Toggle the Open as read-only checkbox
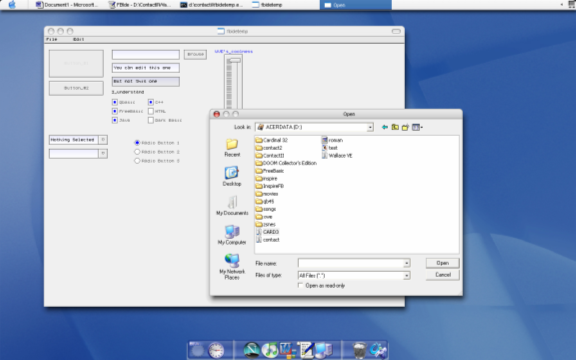 tap(300, 285)
